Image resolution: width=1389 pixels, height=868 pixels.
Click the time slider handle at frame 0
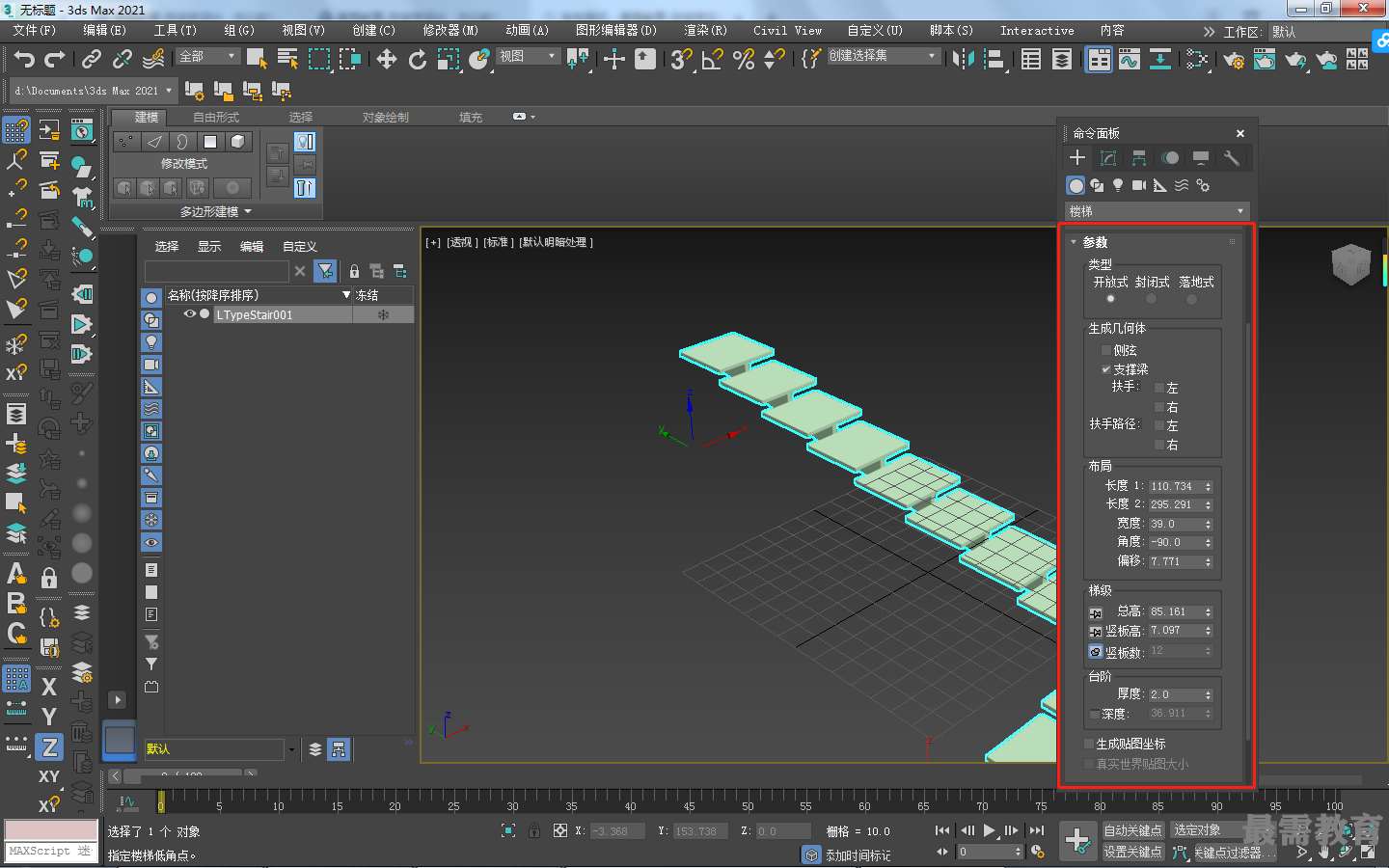click(161, 801)
